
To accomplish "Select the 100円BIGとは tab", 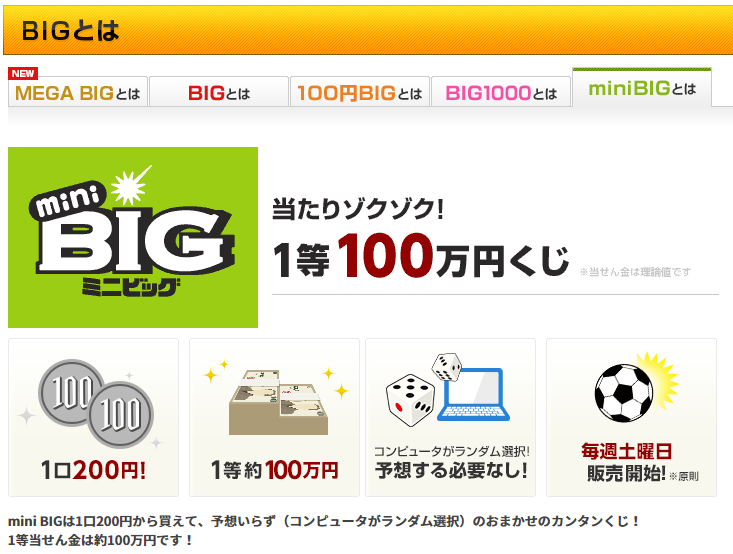I will (359, 92).
